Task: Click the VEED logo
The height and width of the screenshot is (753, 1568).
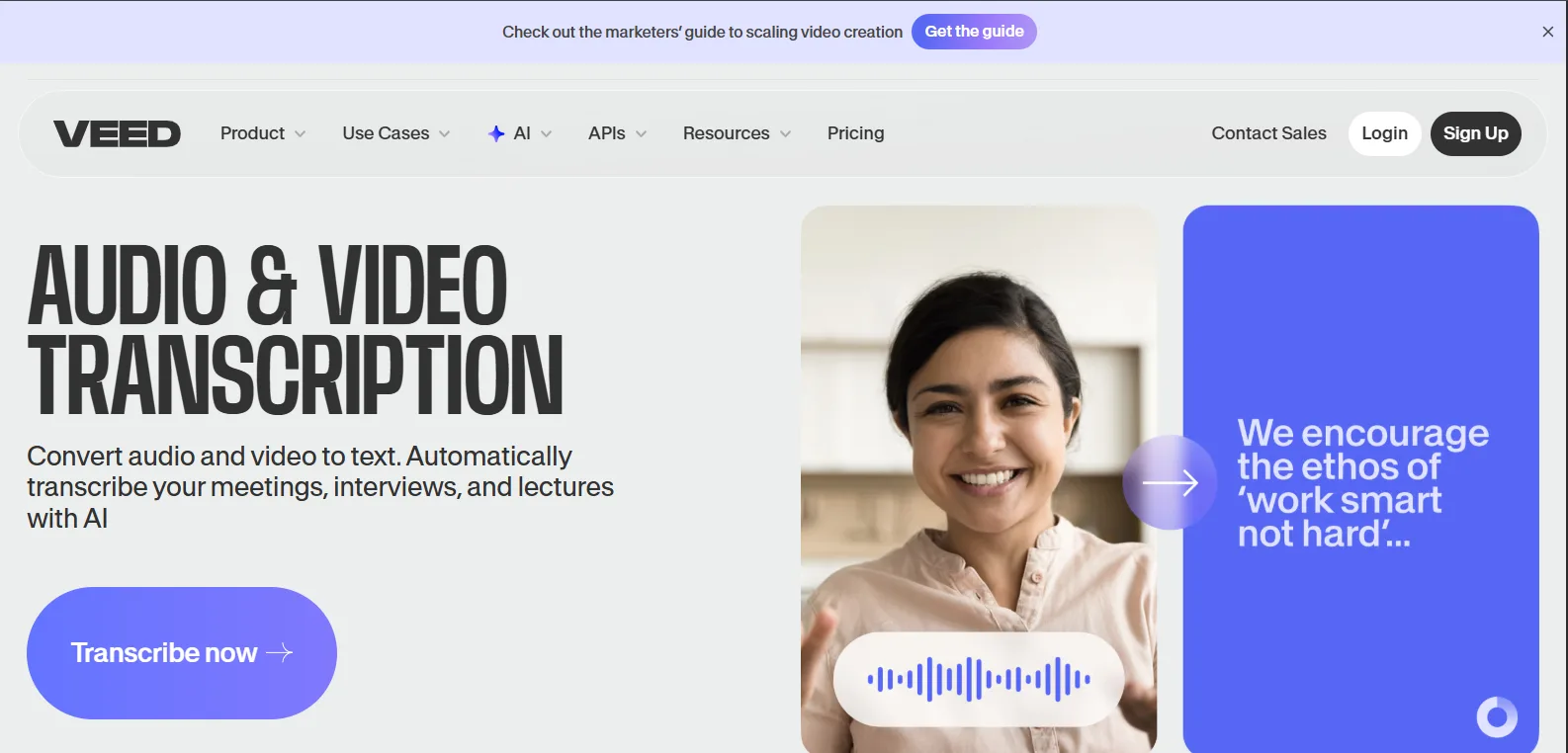Action: coord(117,133)
